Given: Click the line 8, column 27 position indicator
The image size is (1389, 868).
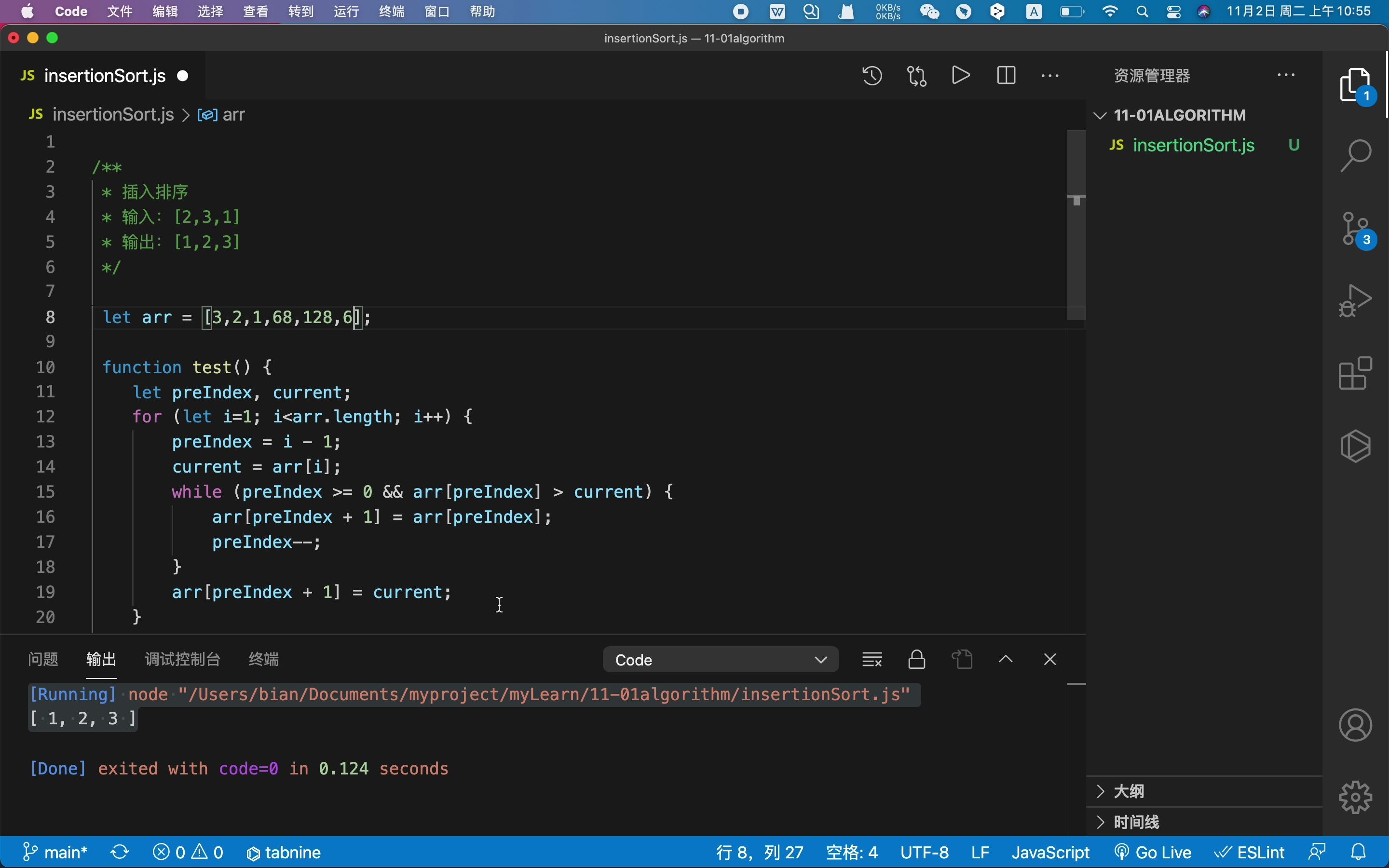Looking at the screenshot, I should [760, 853].
